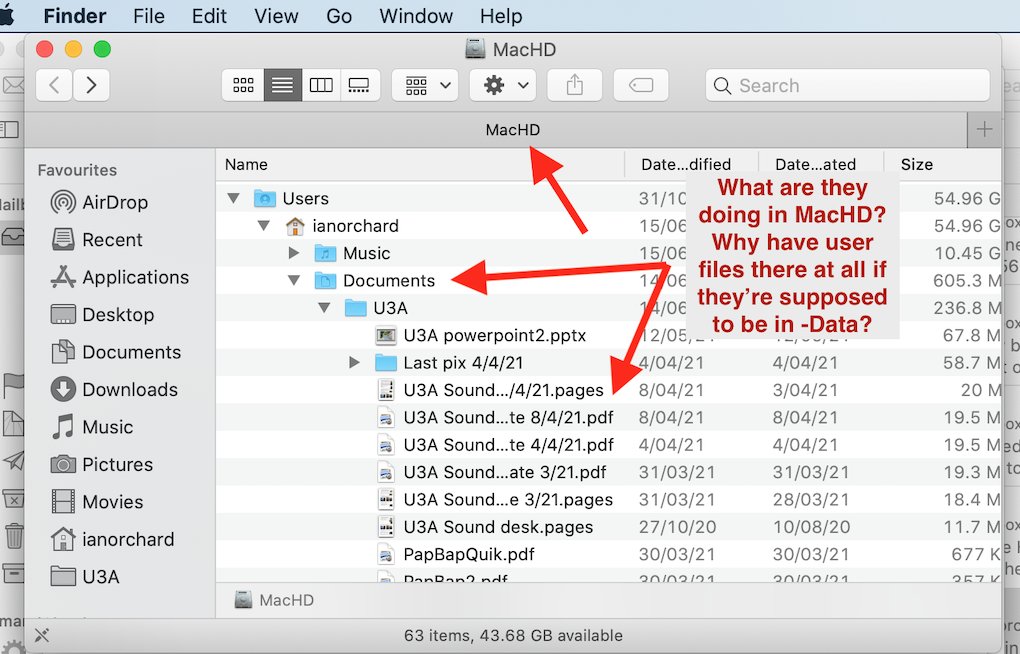This screenshot has height=654, width=1020.
Task: Click the Documents folder icon in the list
Action: click(325, 280)
